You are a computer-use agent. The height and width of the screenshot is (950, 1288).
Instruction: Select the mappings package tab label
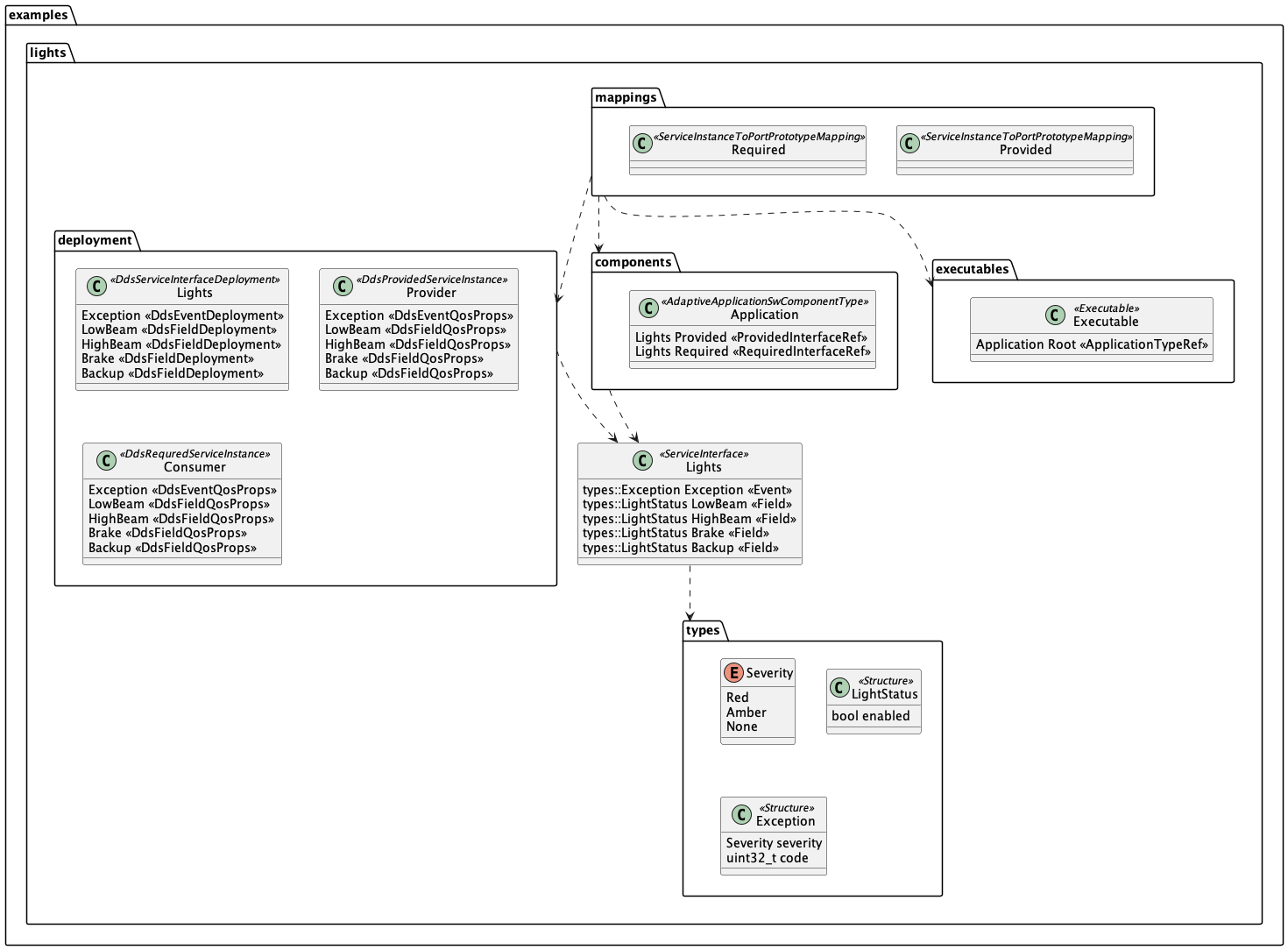(x=626, y=97)
